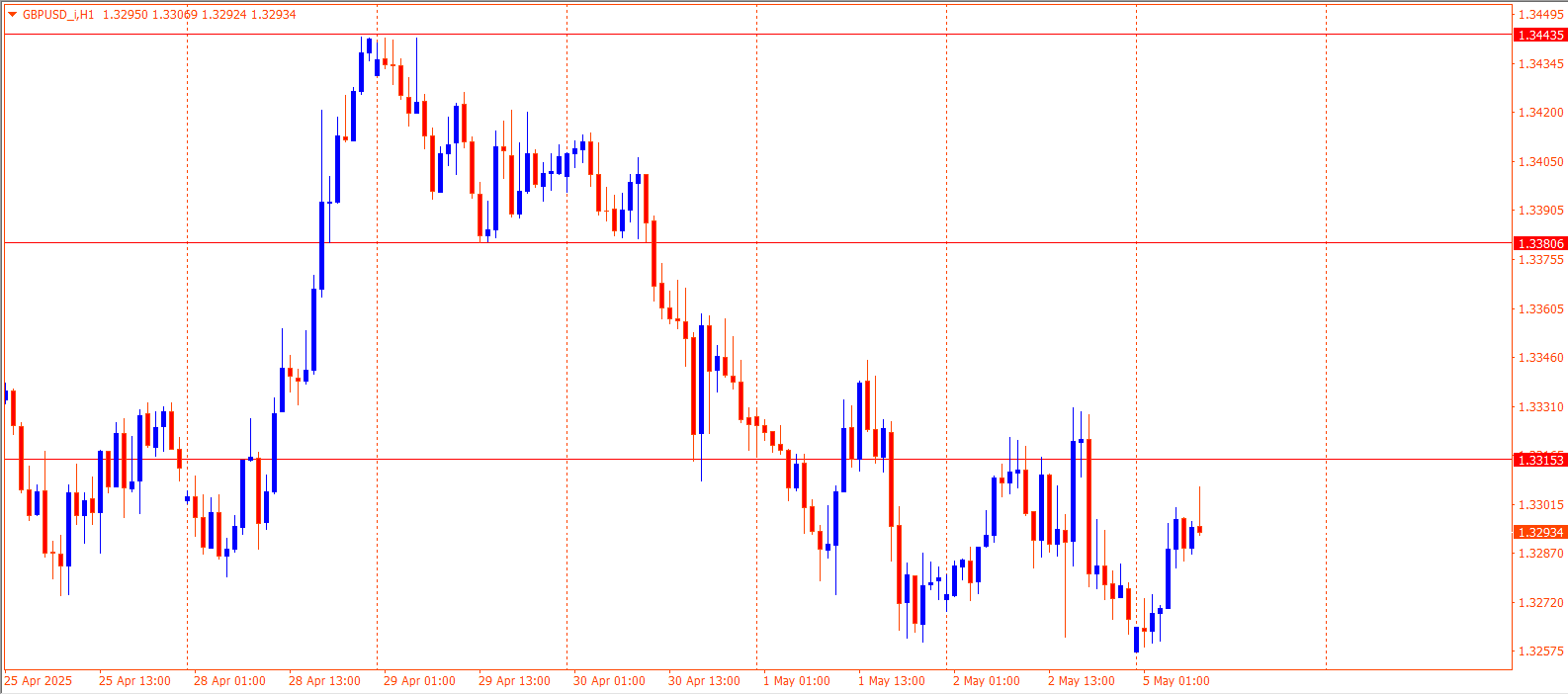The image size is (1568, 695).
Task: Click the 29 Apr 13:00 time label
Action: tap(514, 681)
